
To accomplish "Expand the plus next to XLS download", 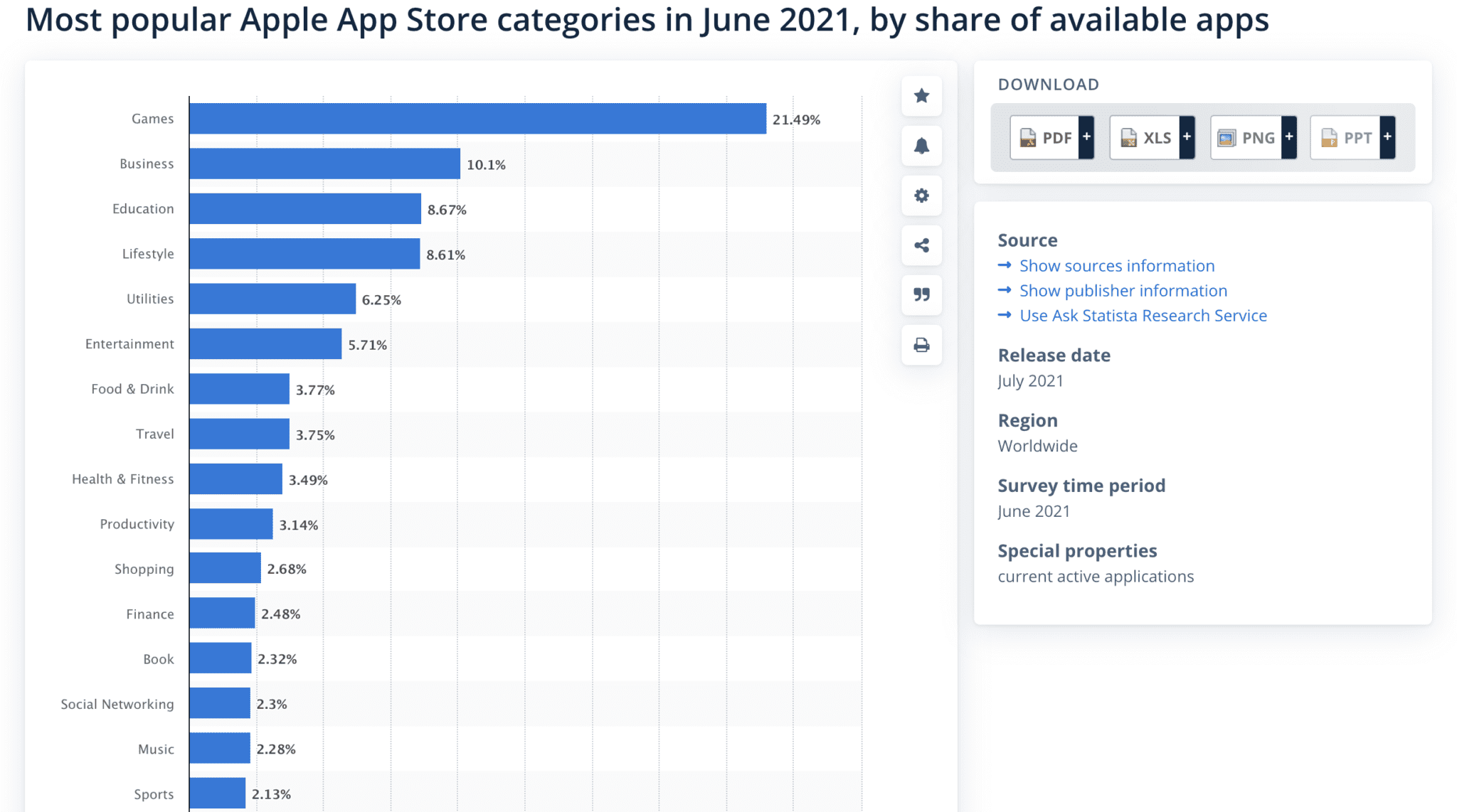I will point(1187,137).
